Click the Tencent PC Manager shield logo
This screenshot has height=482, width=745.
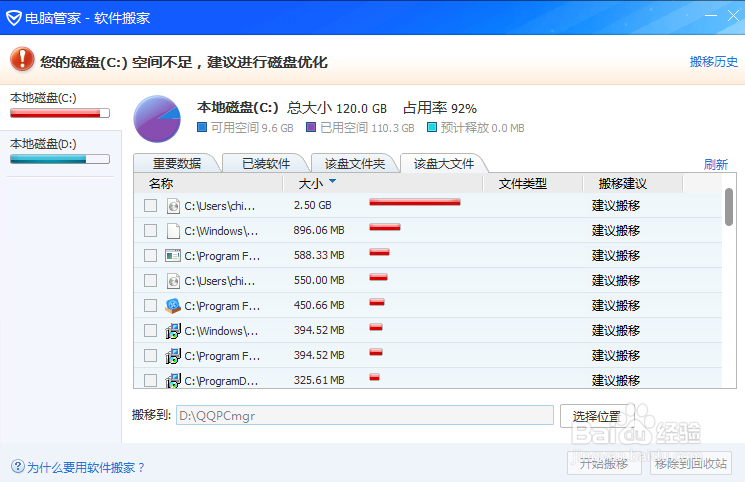click(x=13, y=18)
